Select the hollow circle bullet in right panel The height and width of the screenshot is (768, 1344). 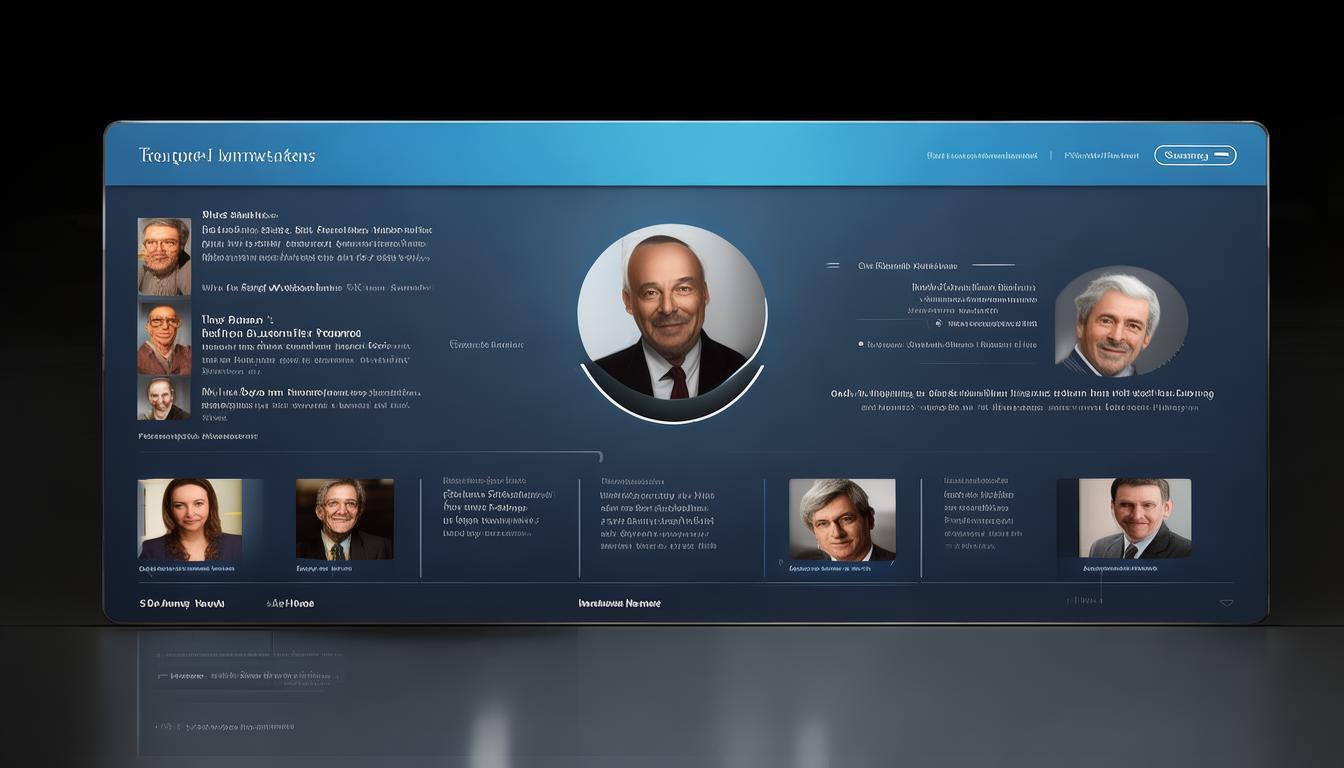pos(938,323)
